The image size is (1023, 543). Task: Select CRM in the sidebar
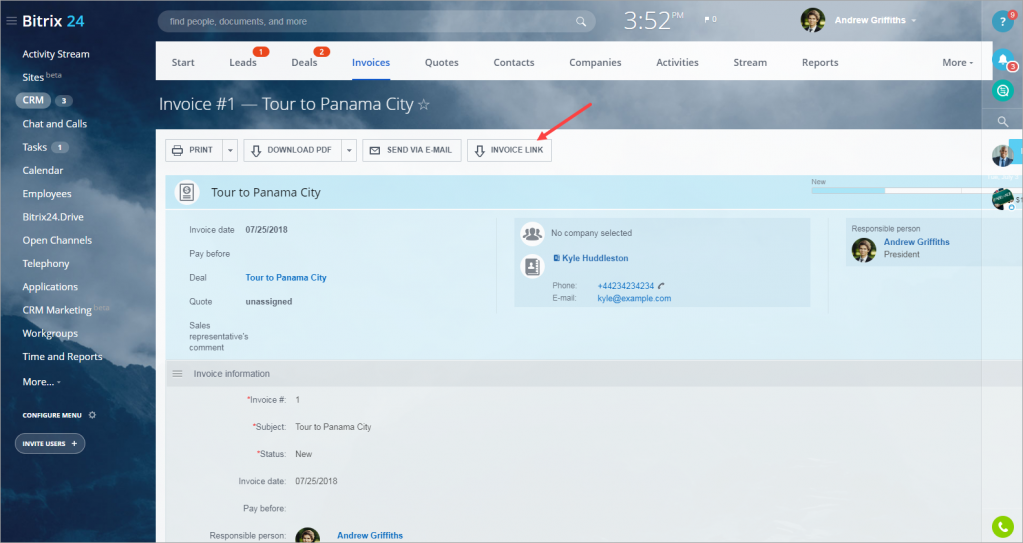(33, 101)
